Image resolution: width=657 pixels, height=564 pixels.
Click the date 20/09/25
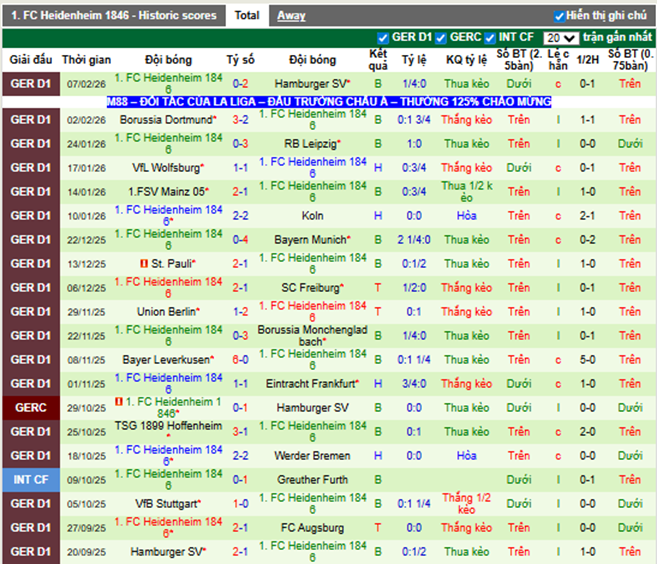[x=87, y=552]
